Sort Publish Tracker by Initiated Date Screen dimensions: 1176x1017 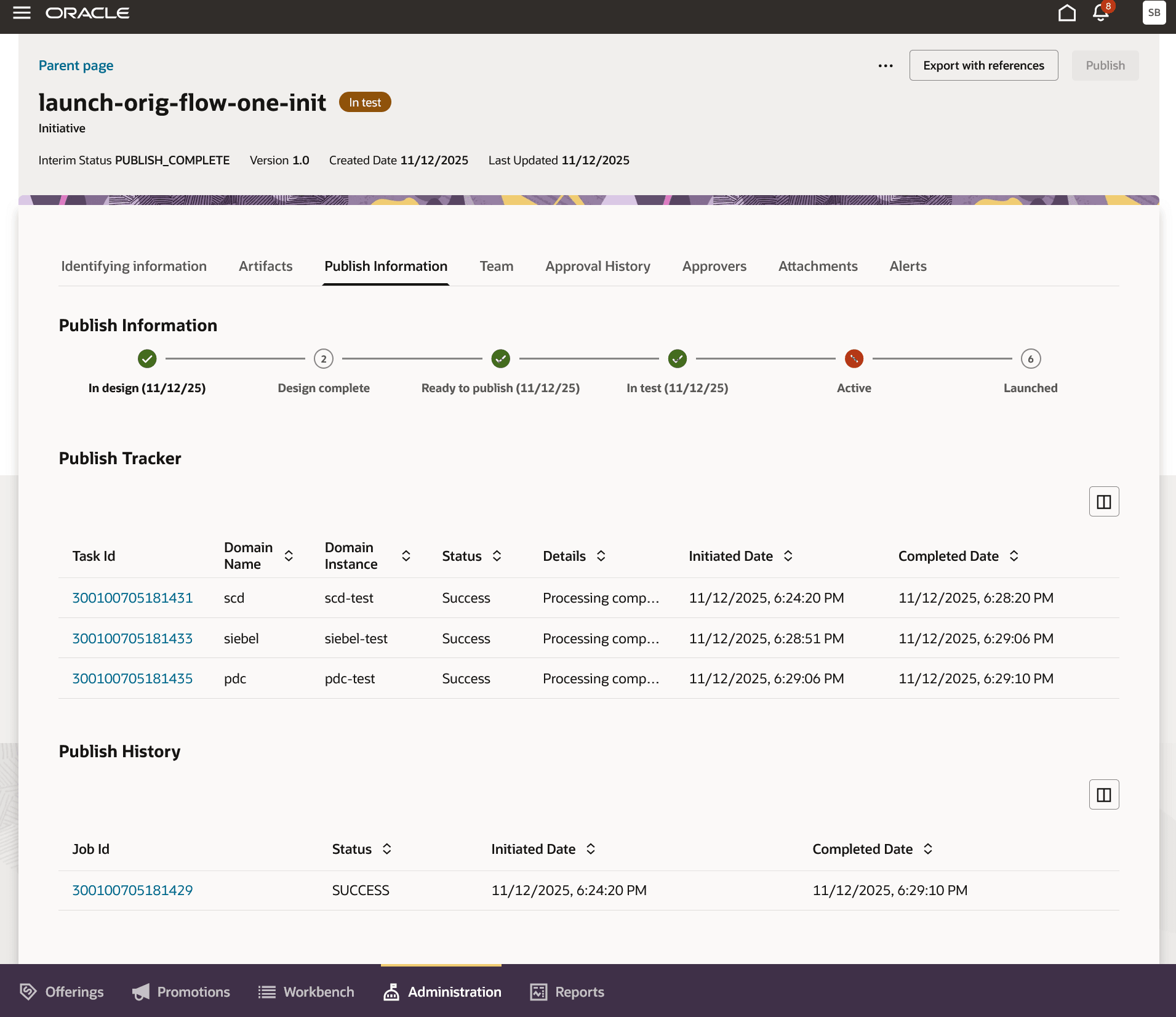pos(788,556)
